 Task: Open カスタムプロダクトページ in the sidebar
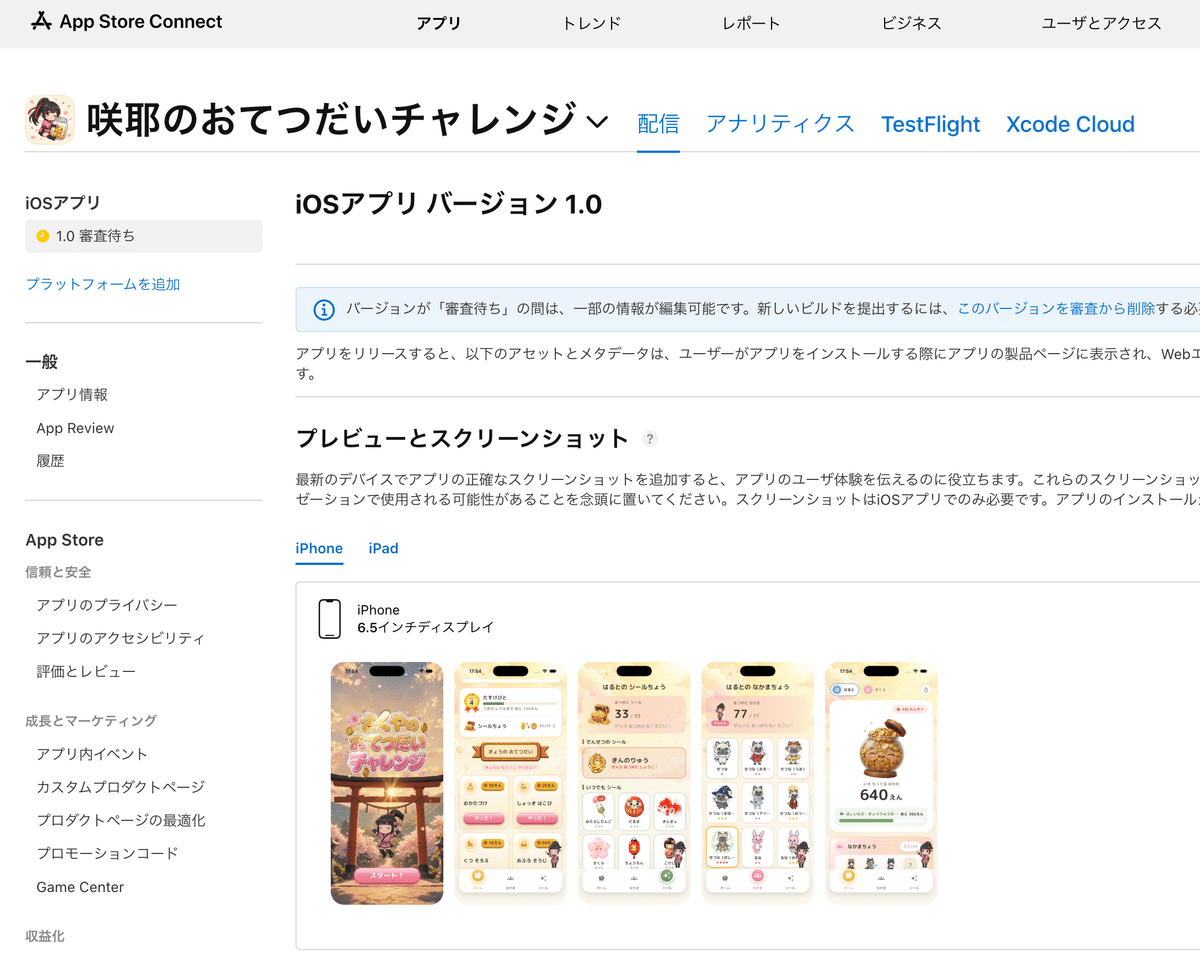[x=120, y=787]
